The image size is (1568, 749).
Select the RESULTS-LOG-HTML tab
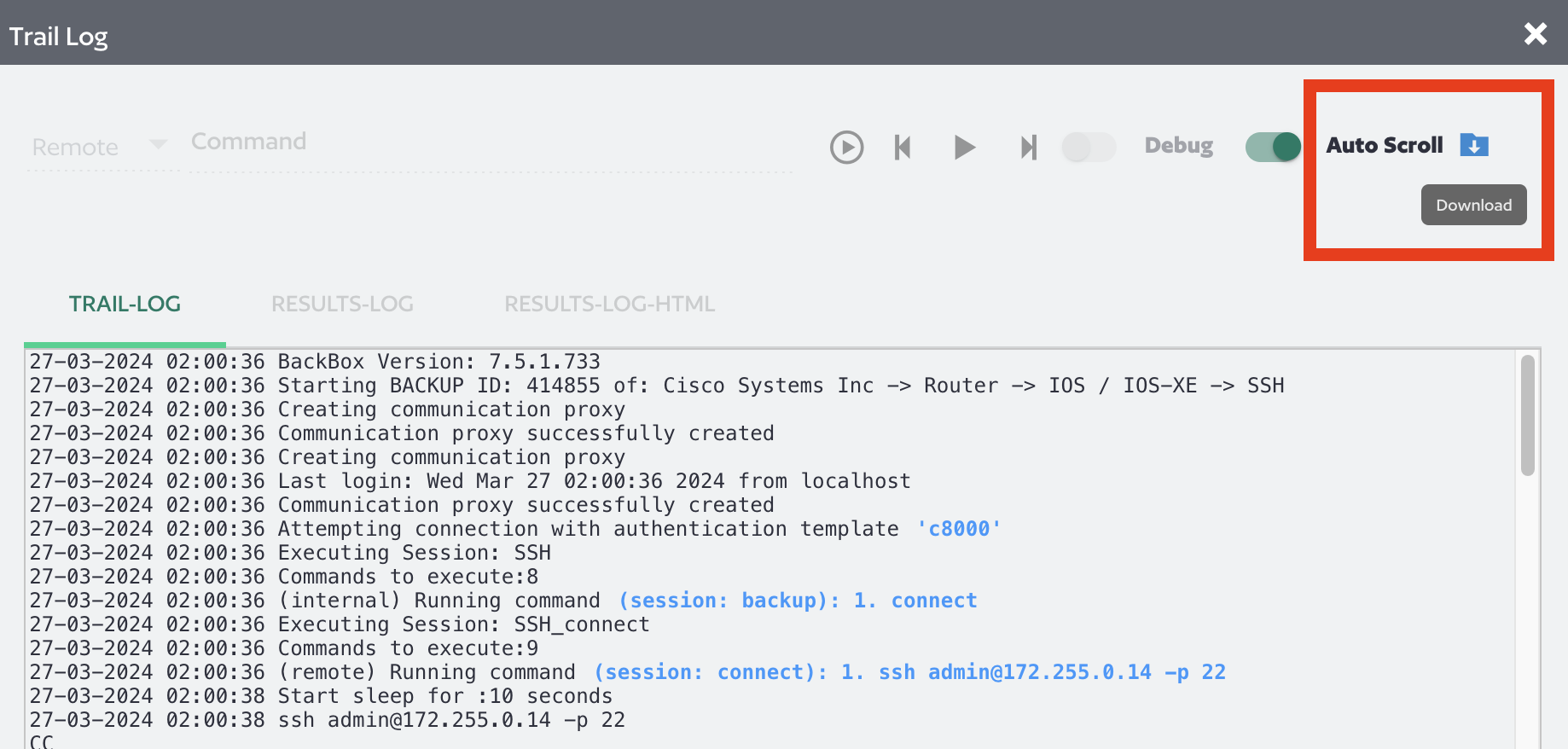[609, 305]
